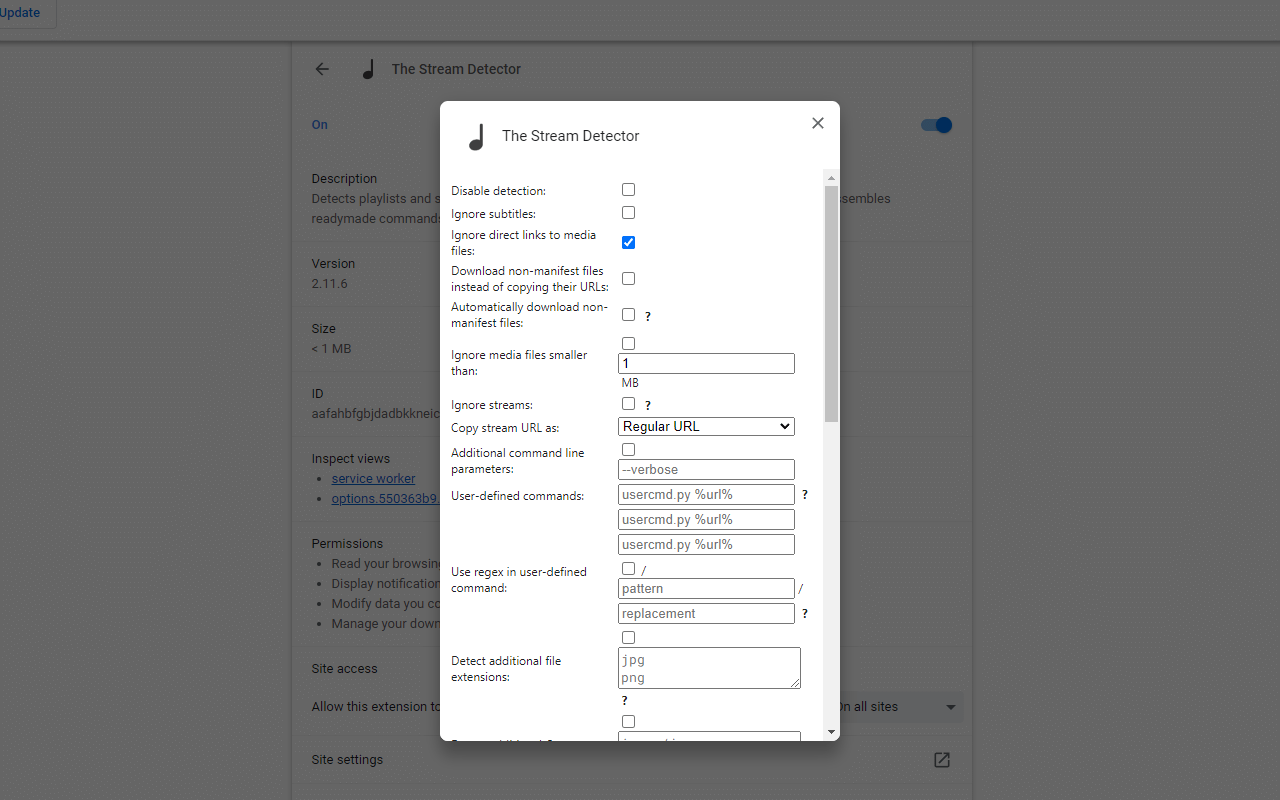Close the Stream Detector options dialog
Viewport: 1280px width, 800px height.
click(818, 123)
